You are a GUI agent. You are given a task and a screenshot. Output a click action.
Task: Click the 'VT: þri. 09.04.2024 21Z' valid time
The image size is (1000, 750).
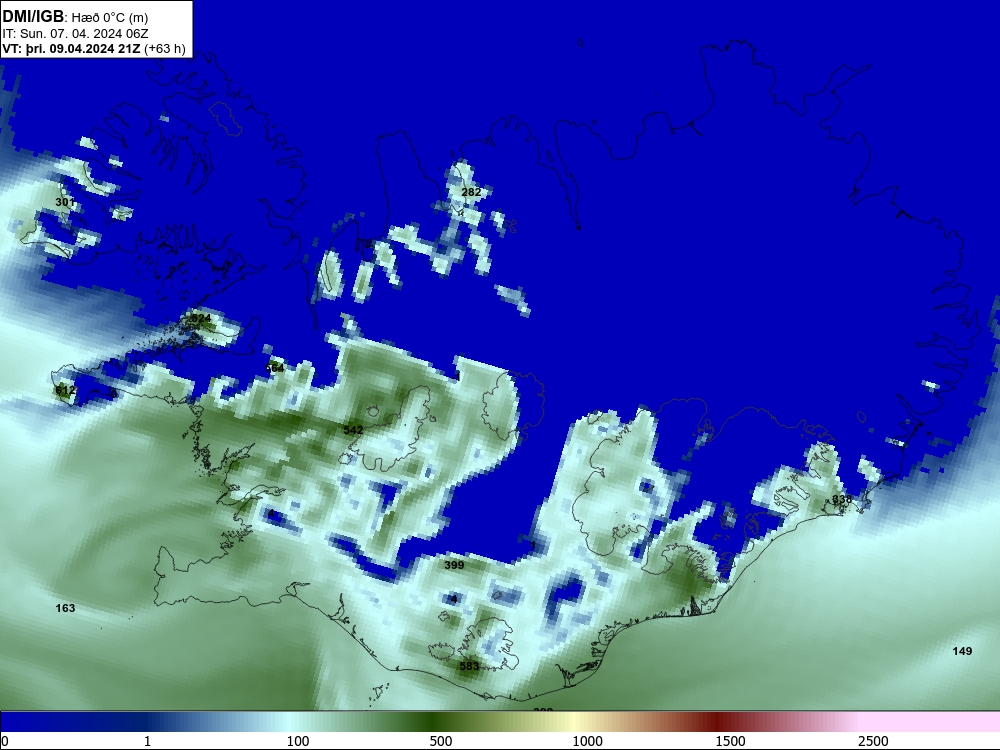coord(71,49)
